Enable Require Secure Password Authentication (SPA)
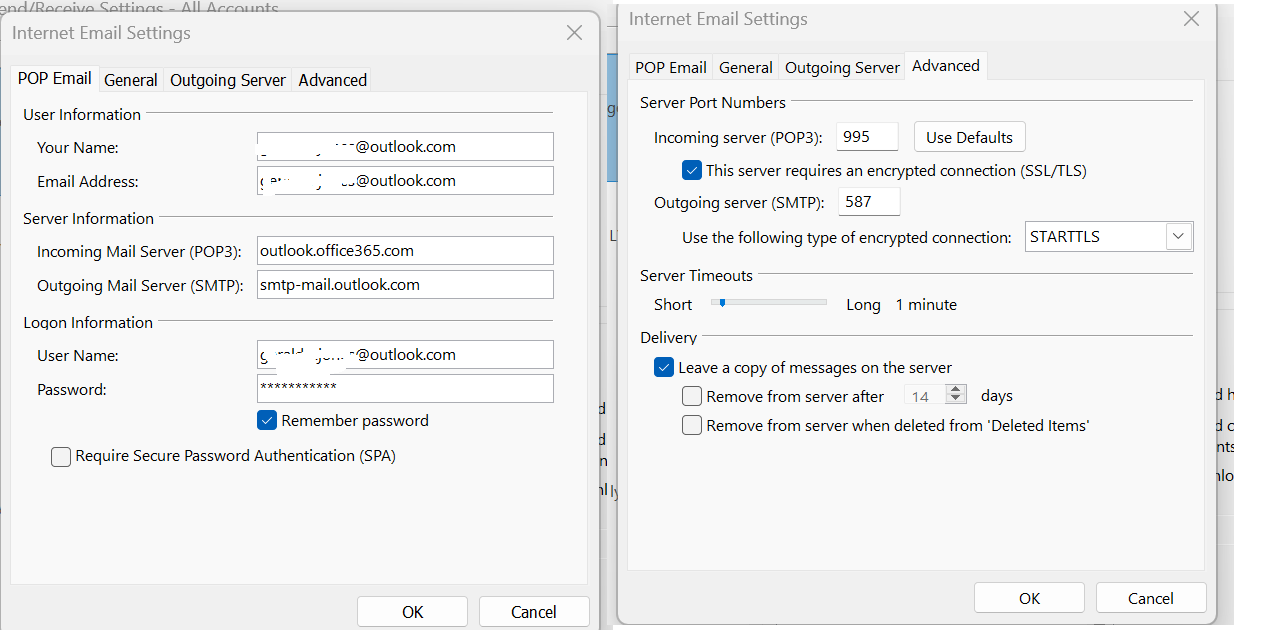 pos(60,456)
